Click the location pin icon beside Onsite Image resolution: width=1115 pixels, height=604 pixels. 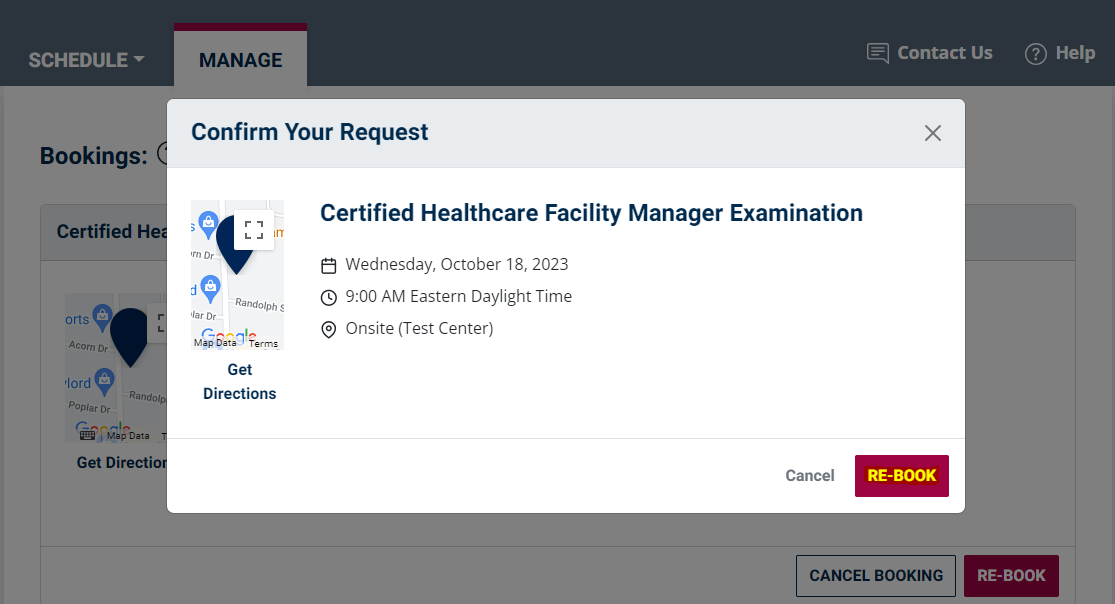(x=329, y=329)
